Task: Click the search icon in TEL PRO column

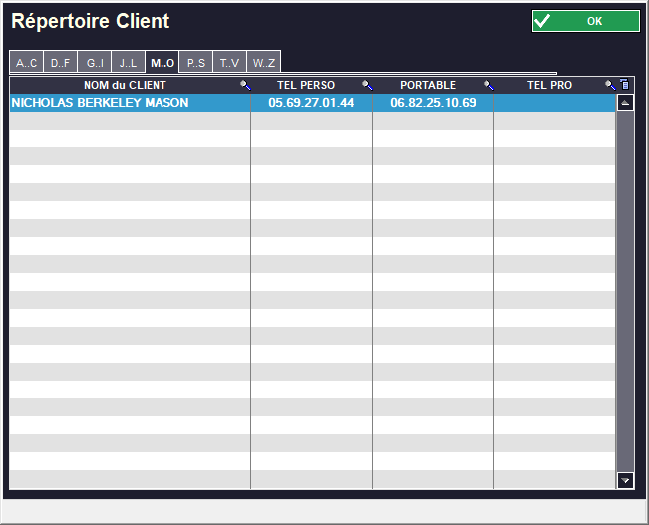Action: (x=610, y=86)
